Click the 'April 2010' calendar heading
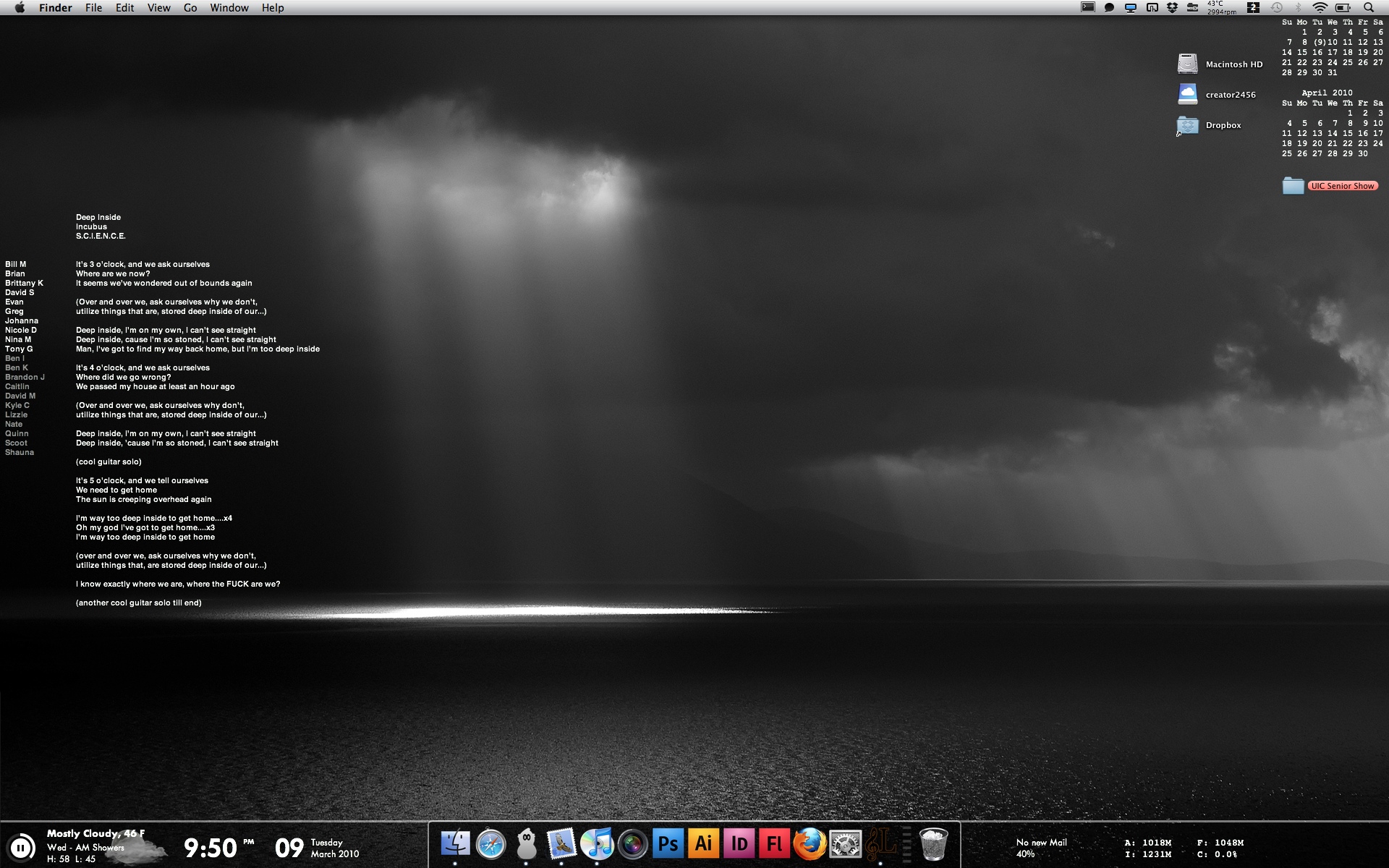 point(1327,93)
